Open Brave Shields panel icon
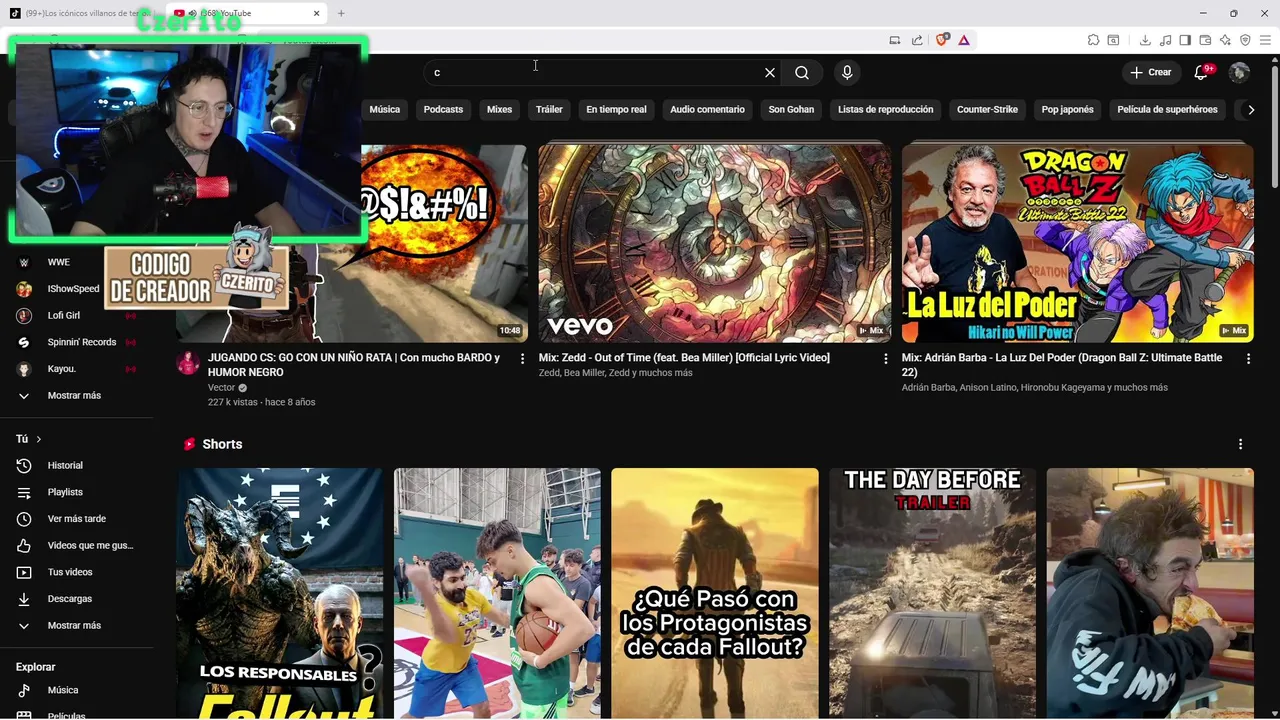The width and height of the screenshot is (1280, 720). click(x=942, y=40)
